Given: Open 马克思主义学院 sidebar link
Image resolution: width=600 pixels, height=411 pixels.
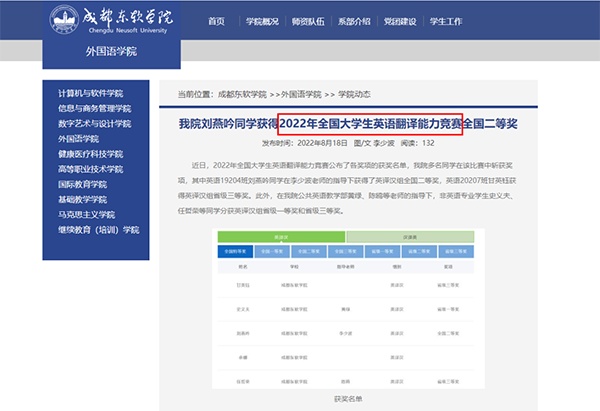Looking at the screenshot, I should pos(86,215).
